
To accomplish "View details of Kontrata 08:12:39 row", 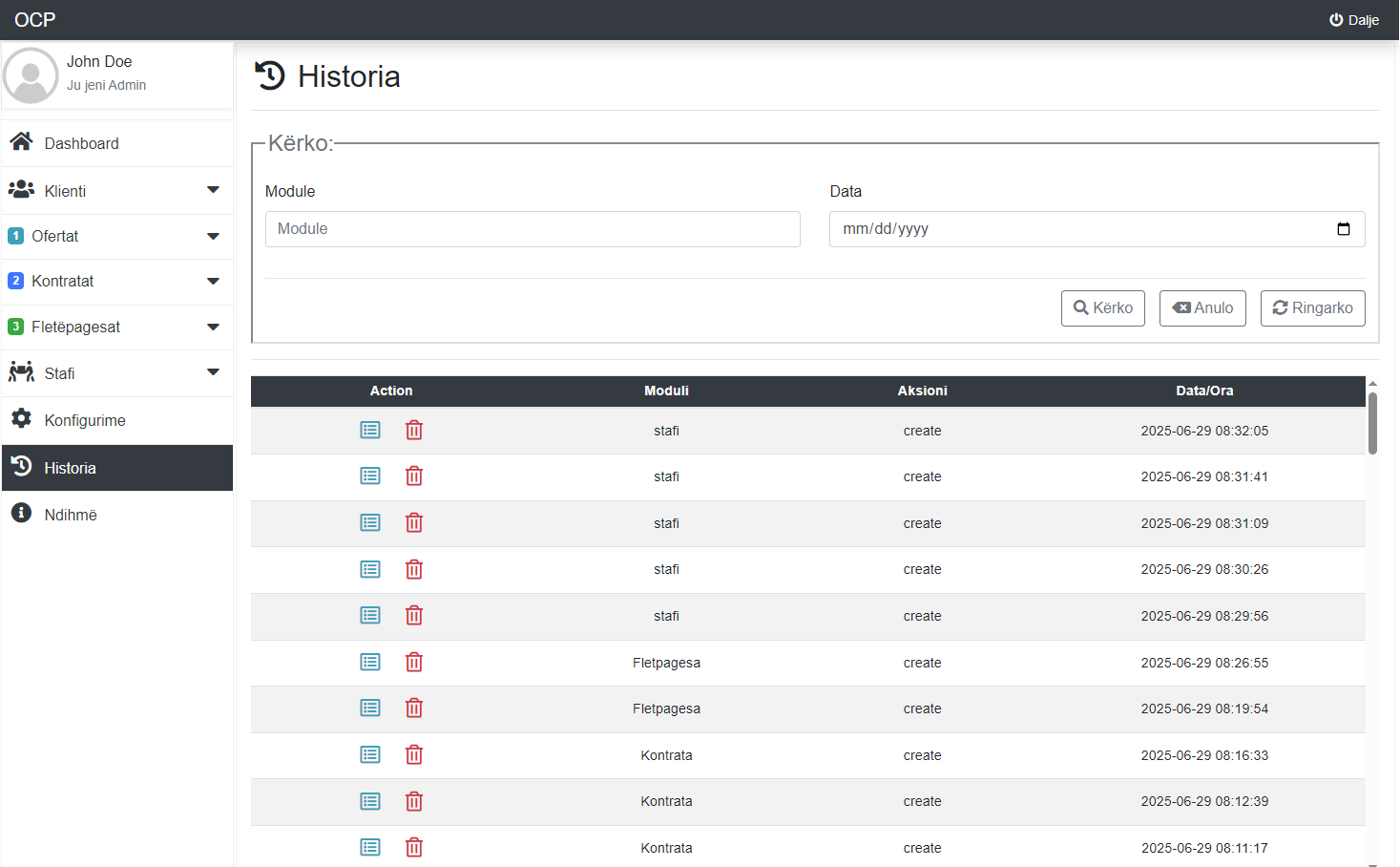I will [370, 802].
